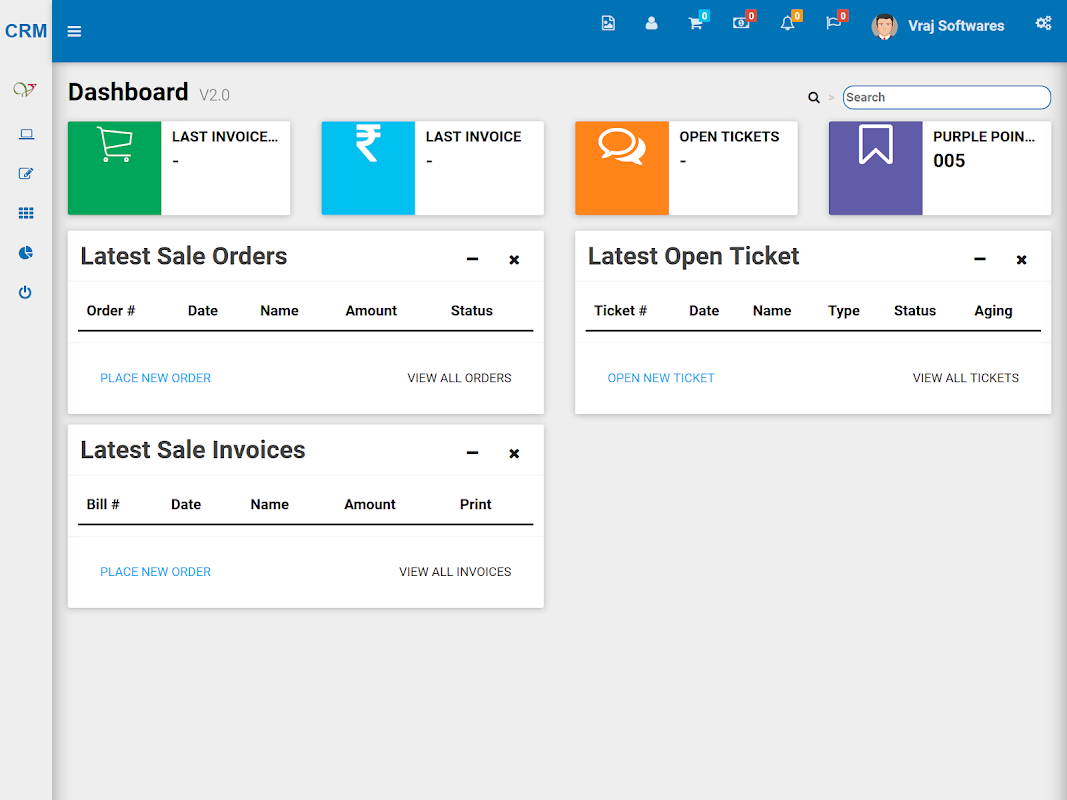The width and height of the screenshot is (1067, 800).
Task: Open the shopping cart icon in header
Action: 695,24
